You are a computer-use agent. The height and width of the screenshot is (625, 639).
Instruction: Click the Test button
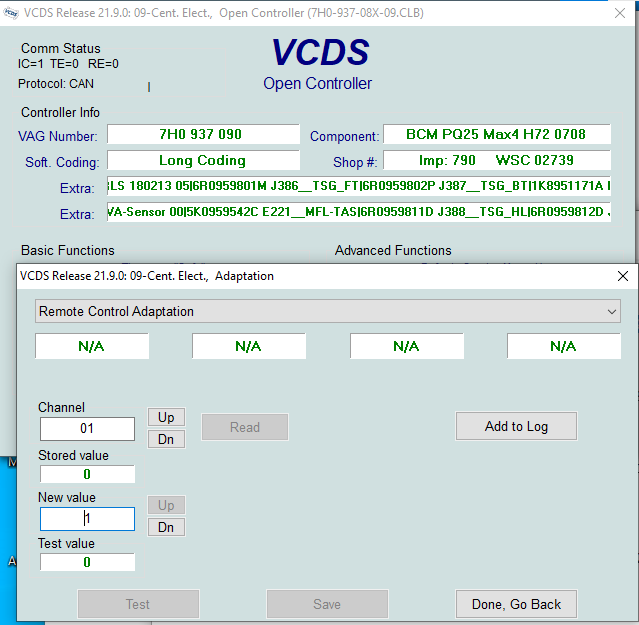point(138,604)
